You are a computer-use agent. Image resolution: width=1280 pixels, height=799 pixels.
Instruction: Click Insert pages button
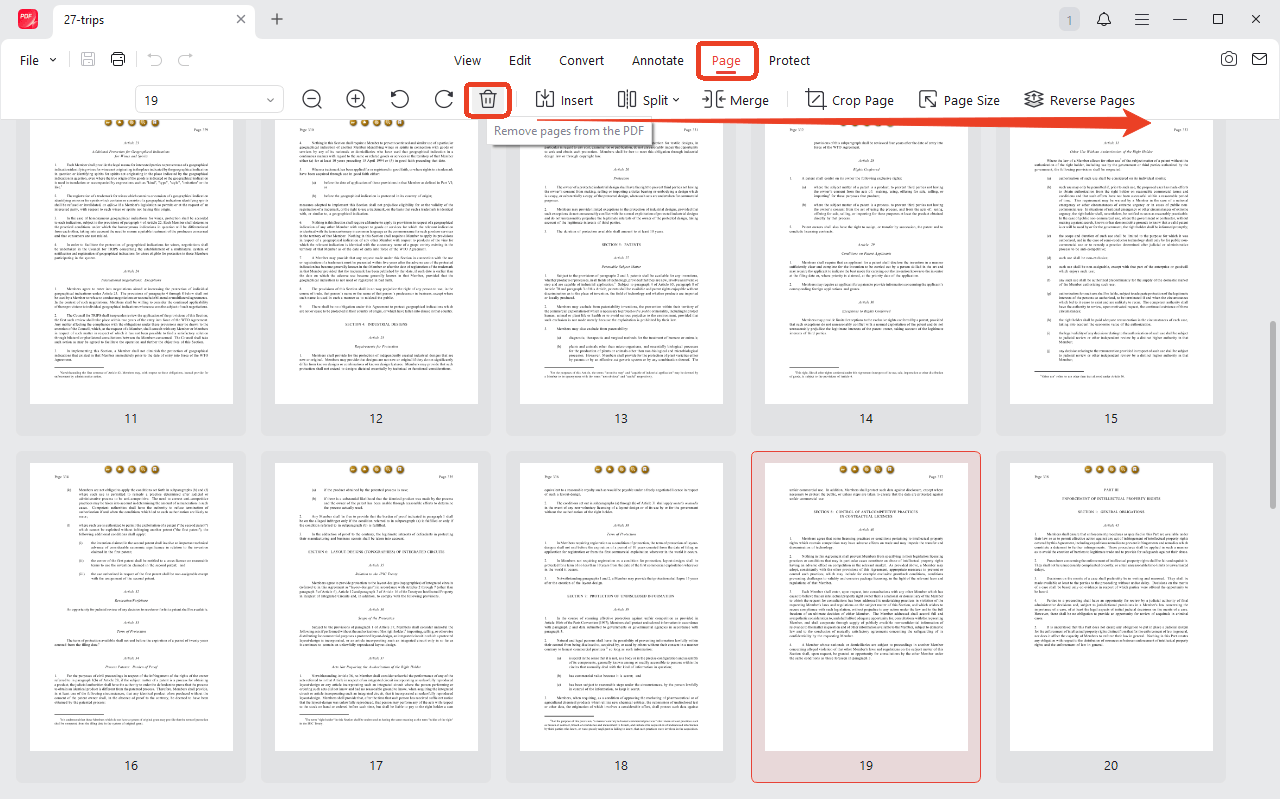coord(564,100)
